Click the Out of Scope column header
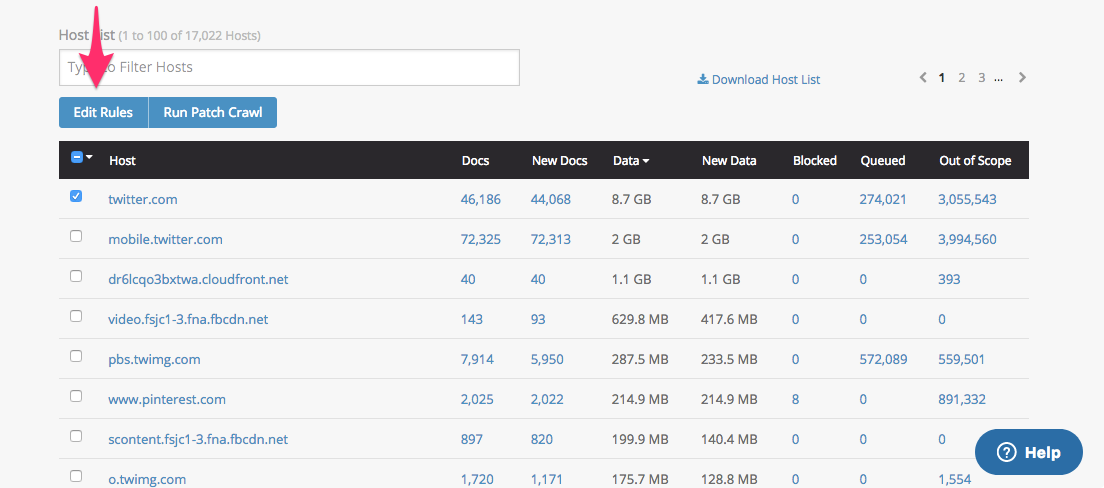Screen dimensions: 1104x488 [974, 160]
